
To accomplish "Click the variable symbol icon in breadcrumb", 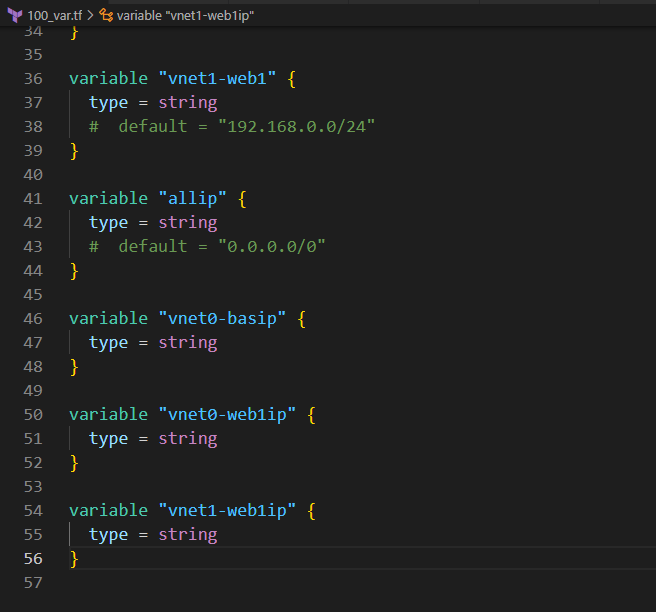I will tap(106, 15).
